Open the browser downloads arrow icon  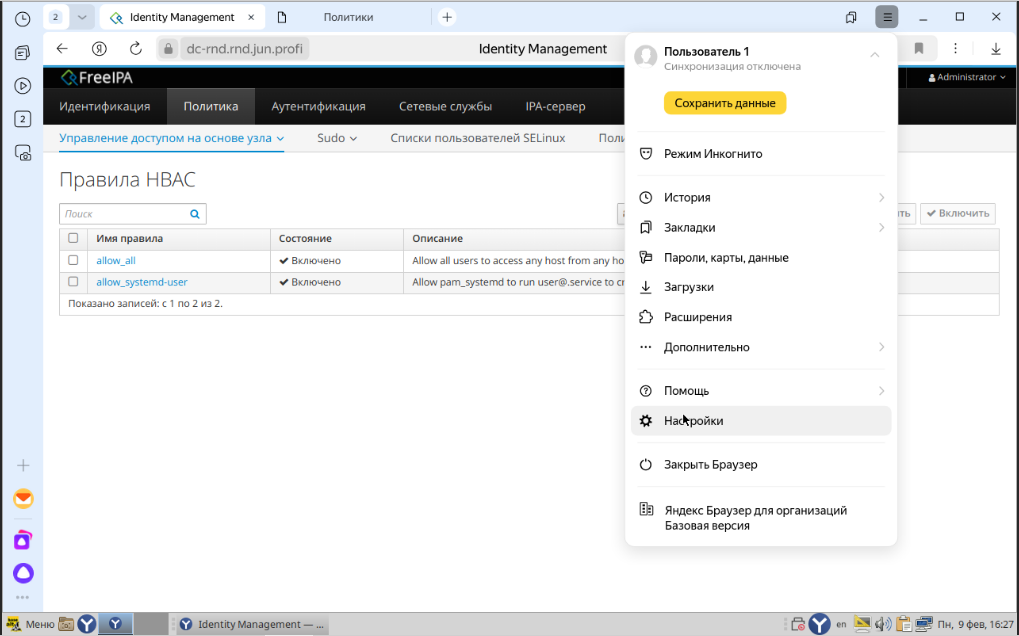995,49
